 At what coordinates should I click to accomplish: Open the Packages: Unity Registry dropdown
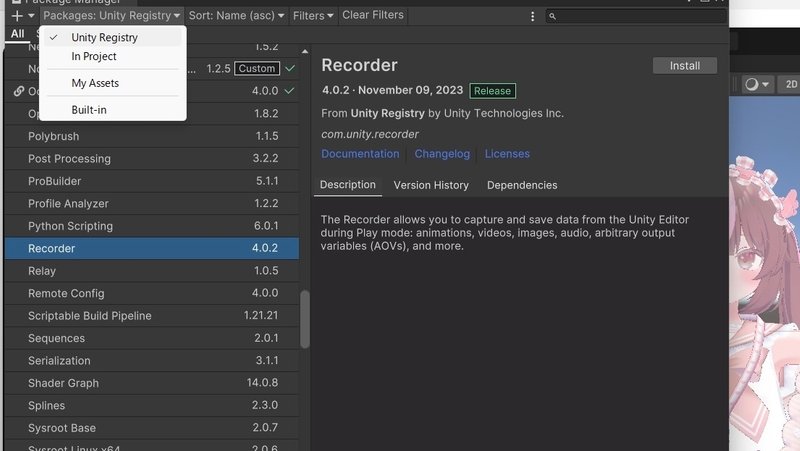(x=112, y=16)
